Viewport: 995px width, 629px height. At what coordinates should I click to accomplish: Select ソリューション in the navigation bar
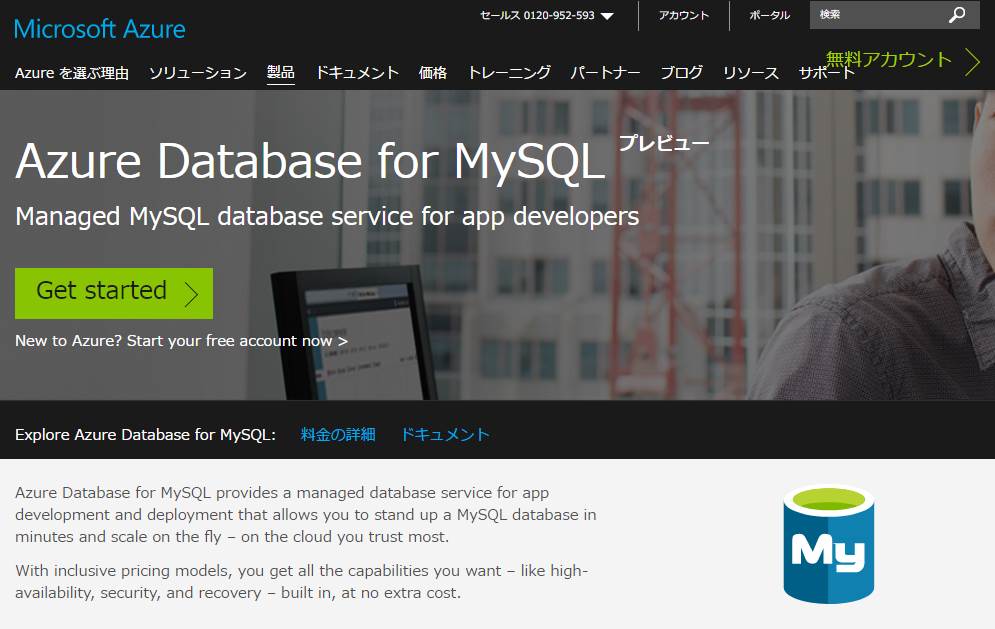coord(197,73)
